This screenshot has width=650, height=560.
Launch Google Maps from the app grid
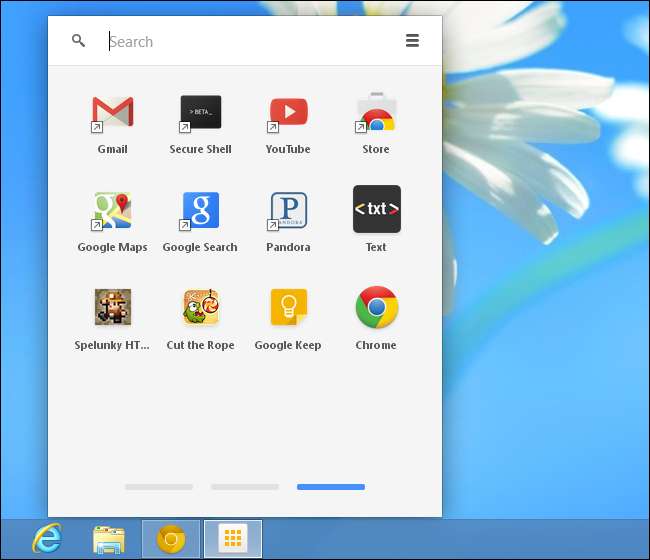[x=112, y=210]
